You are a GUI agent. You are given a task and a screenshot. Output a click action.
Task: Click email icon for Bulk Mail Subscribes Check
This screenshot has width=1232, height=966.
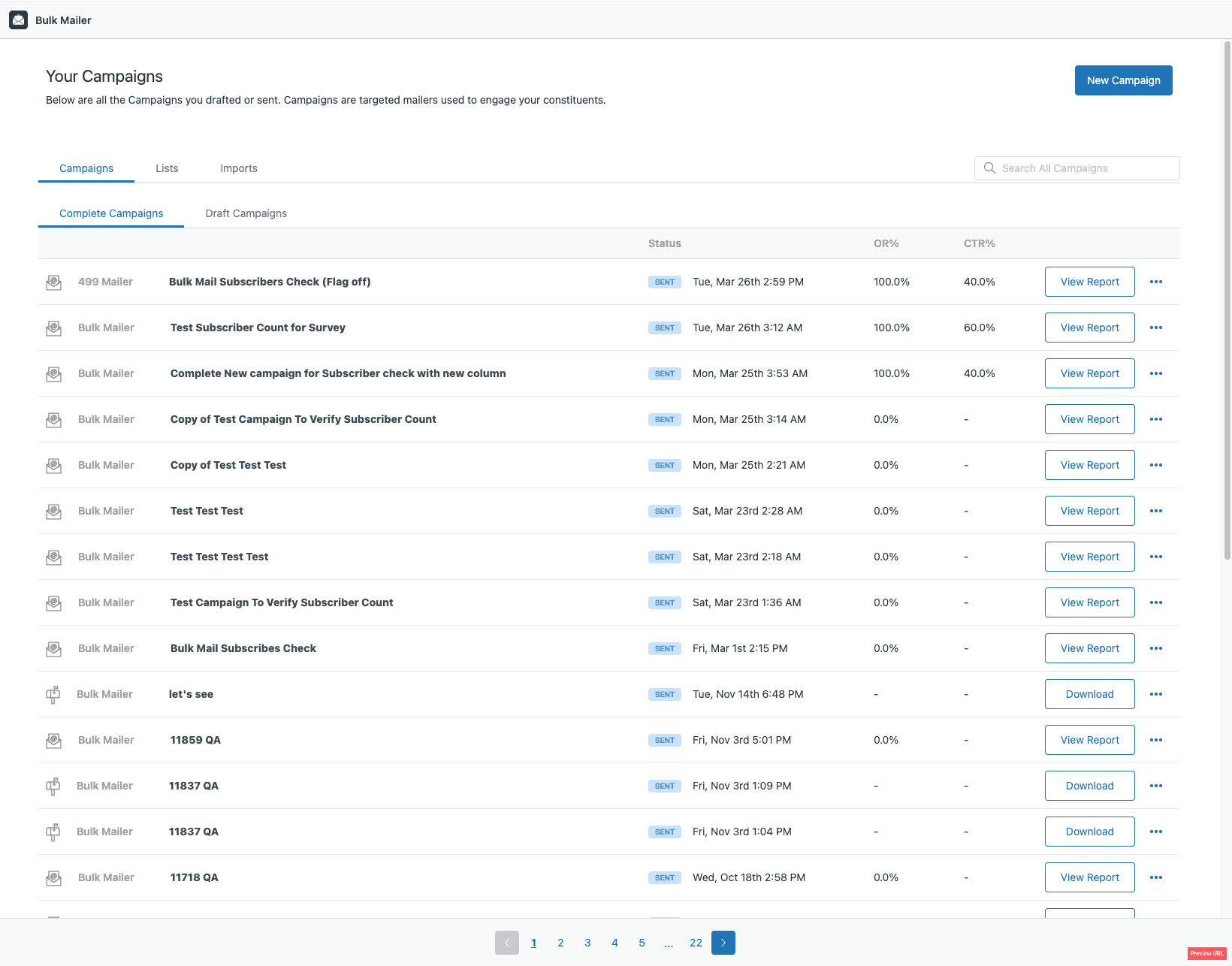pyautogui.click(x=54, y=649)
